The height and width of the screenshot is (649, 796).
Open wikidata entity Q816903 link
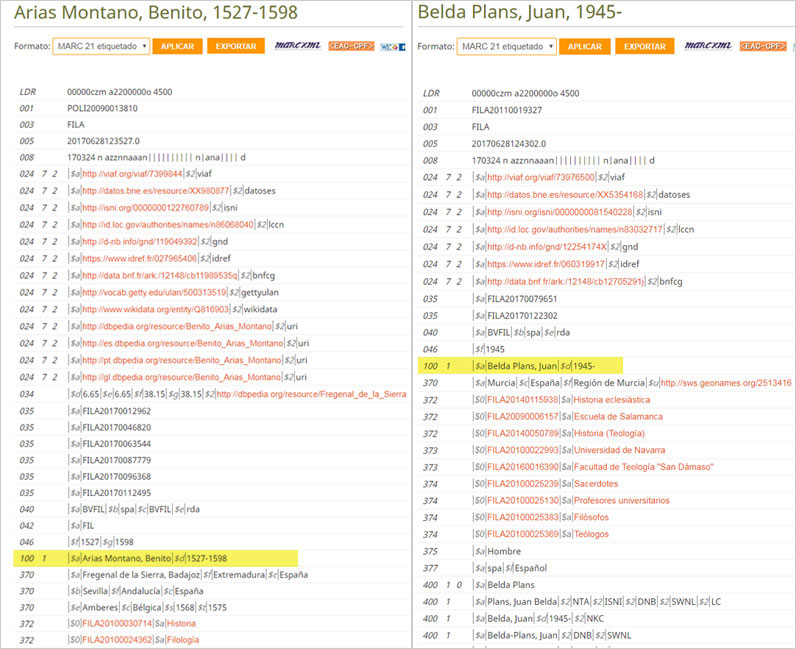coord(155,309)
